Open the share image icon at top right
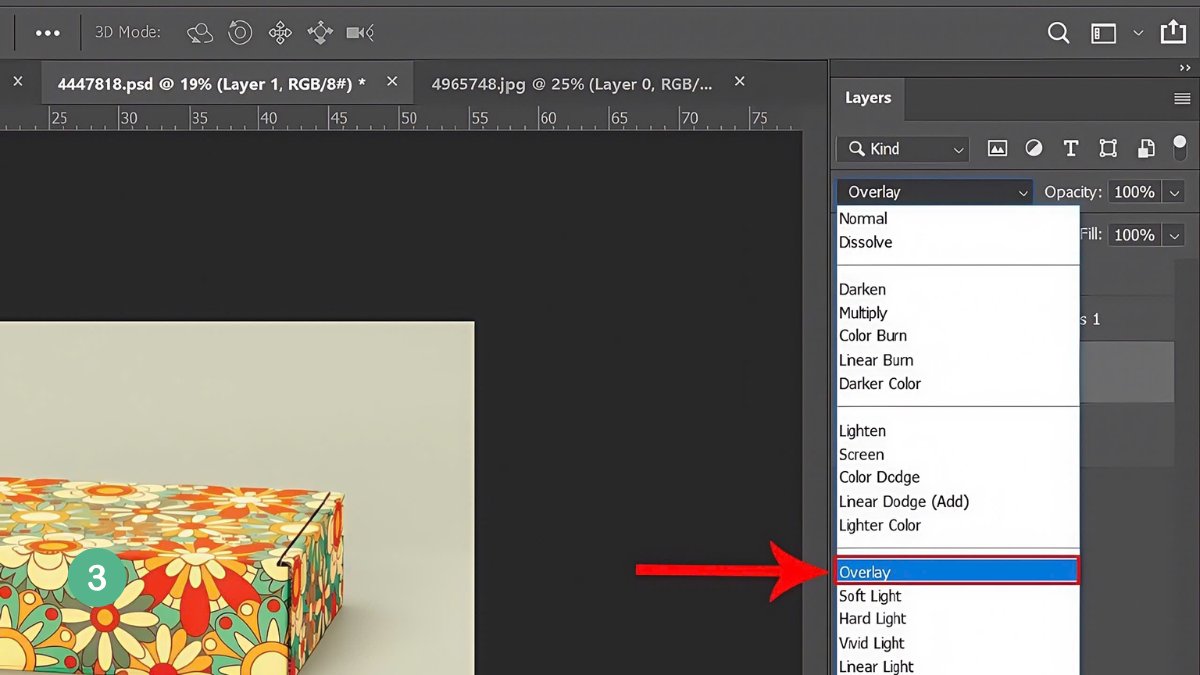 point(1174,31)
